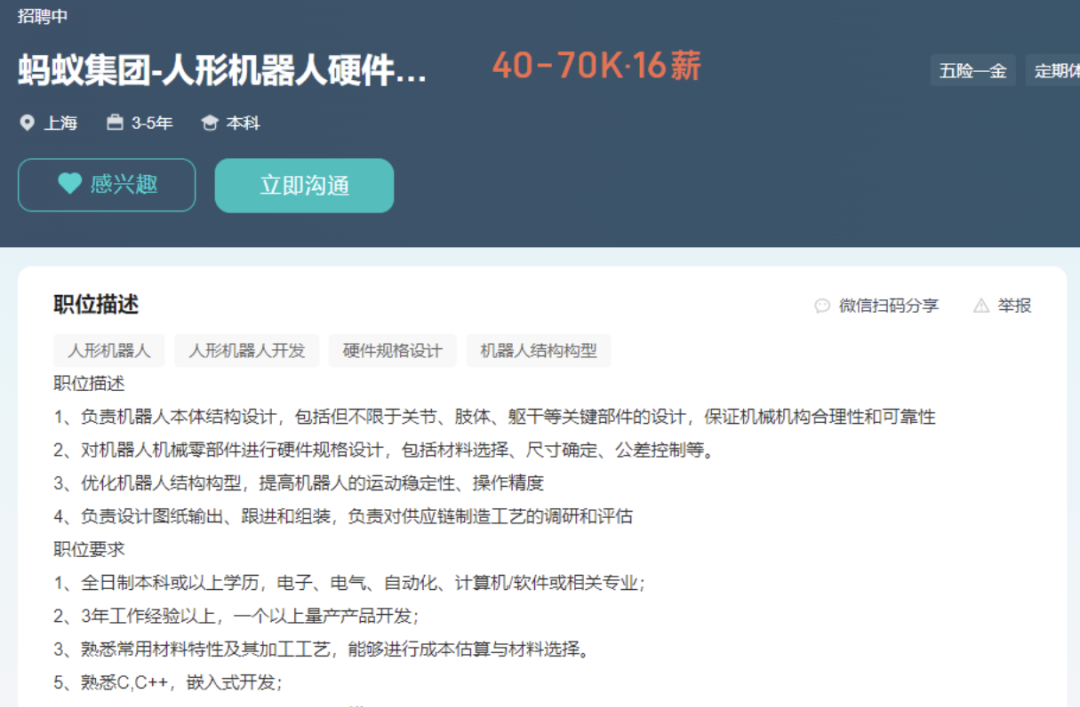Choose the 硬件规格设计 keyword tag
Screen dimensions: 1080x707
[x=392, y=351]
